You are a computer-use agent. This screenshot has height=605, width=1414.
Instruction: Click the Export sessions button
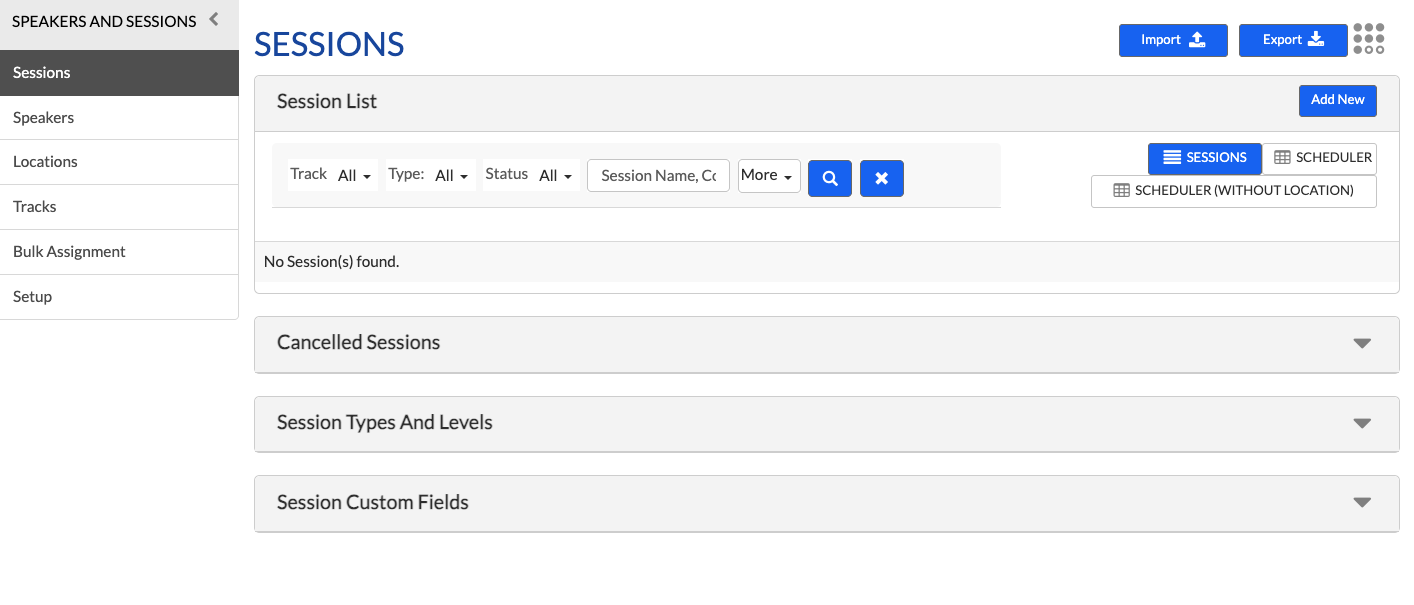click(x=1293, y=40)
